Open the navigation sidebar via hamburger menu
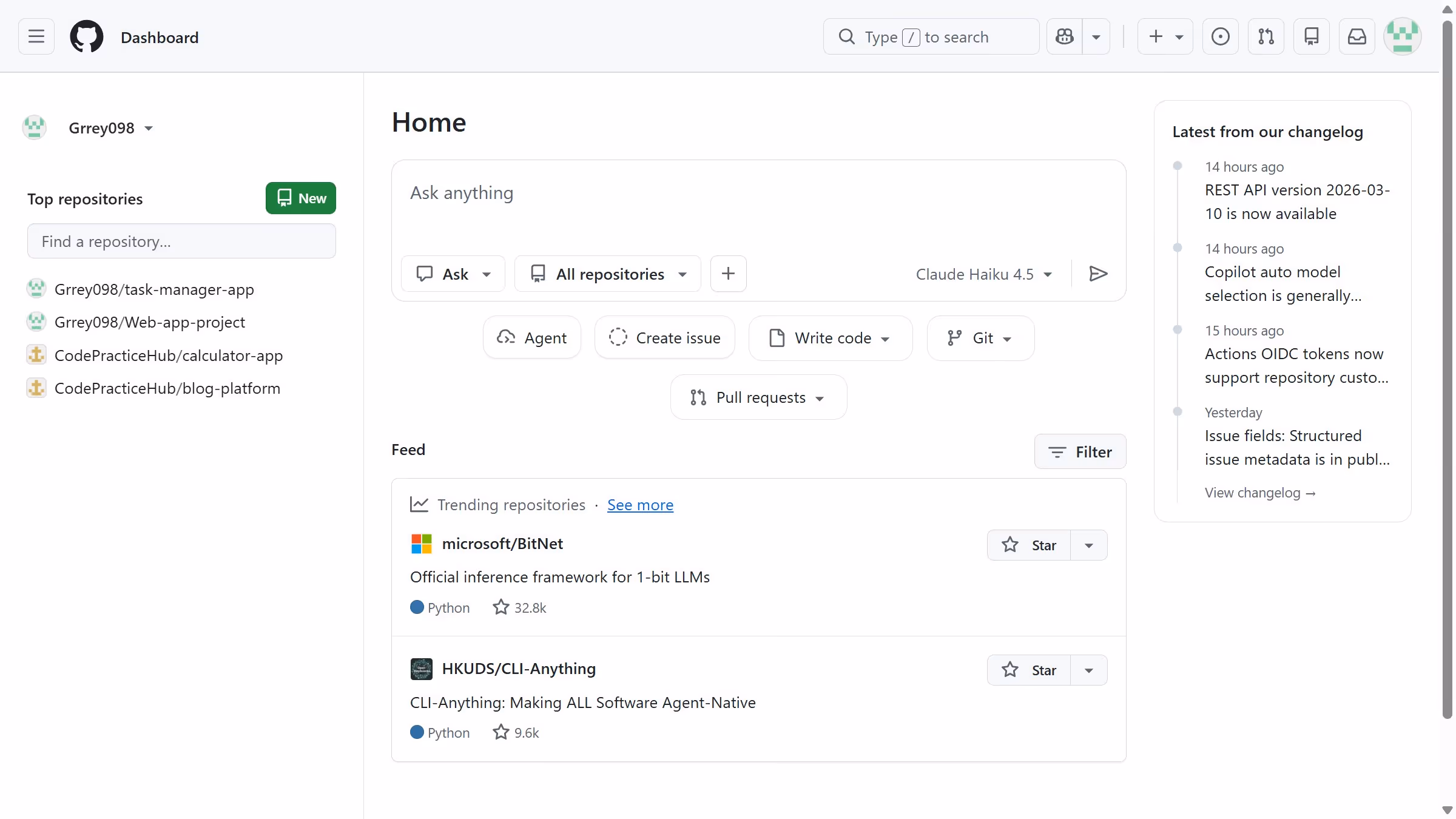 coord(35,36)
